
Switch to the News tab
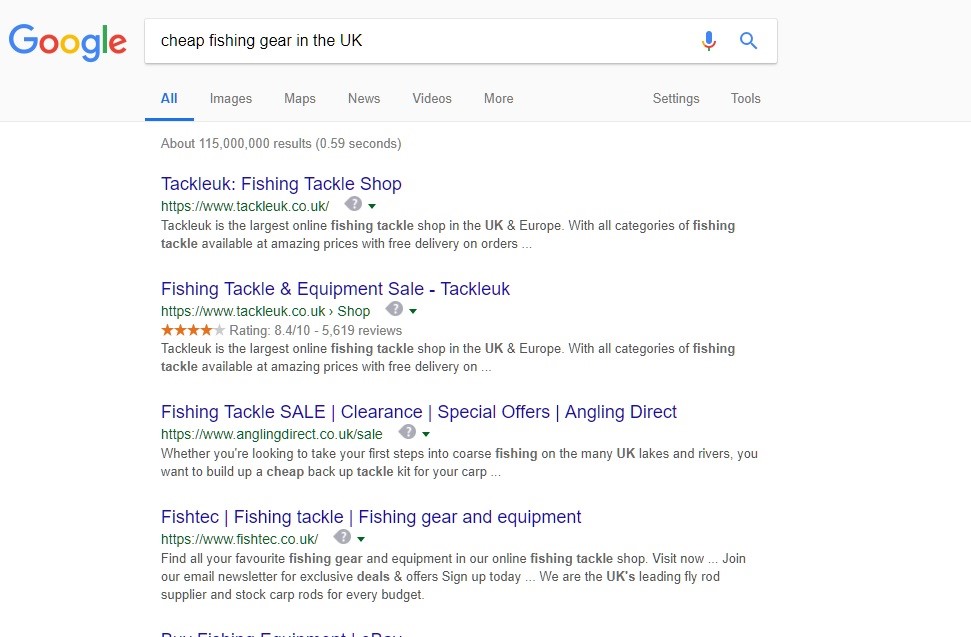pyautogui.click(x=364, y=98)
